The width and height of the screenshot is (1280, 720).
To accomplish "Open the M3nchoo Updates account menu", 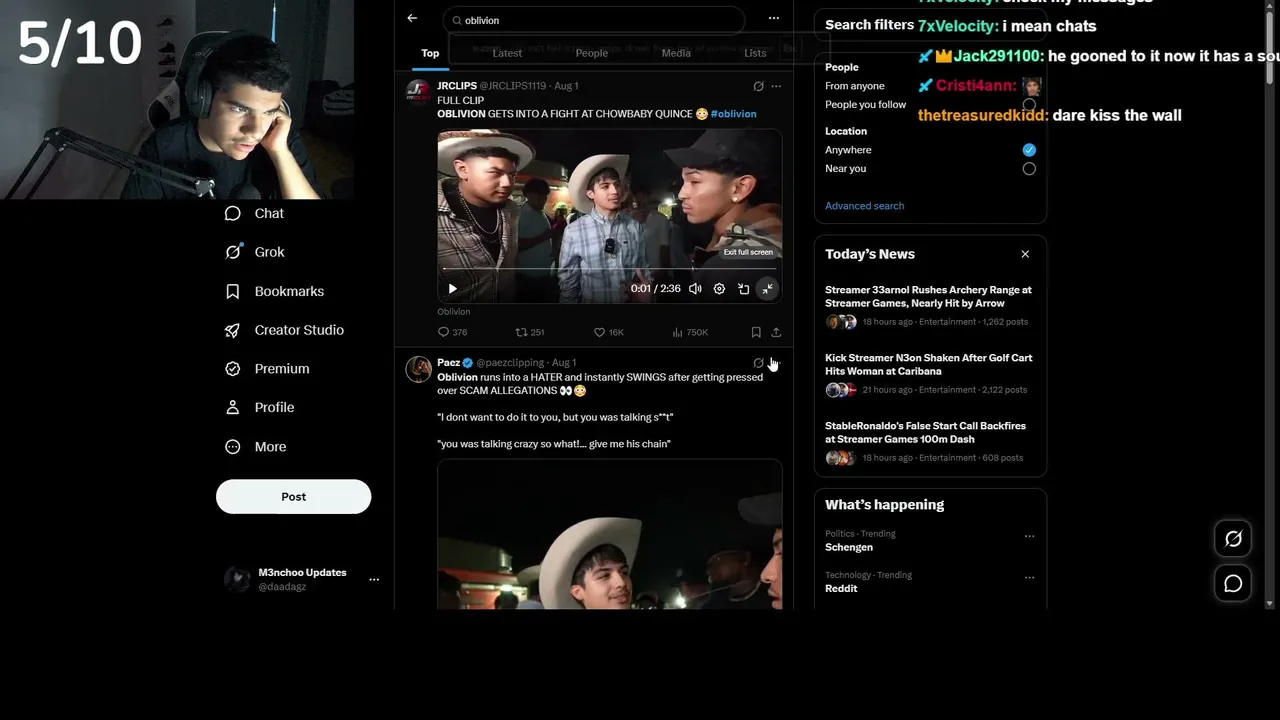I will [x=374, y=579].
